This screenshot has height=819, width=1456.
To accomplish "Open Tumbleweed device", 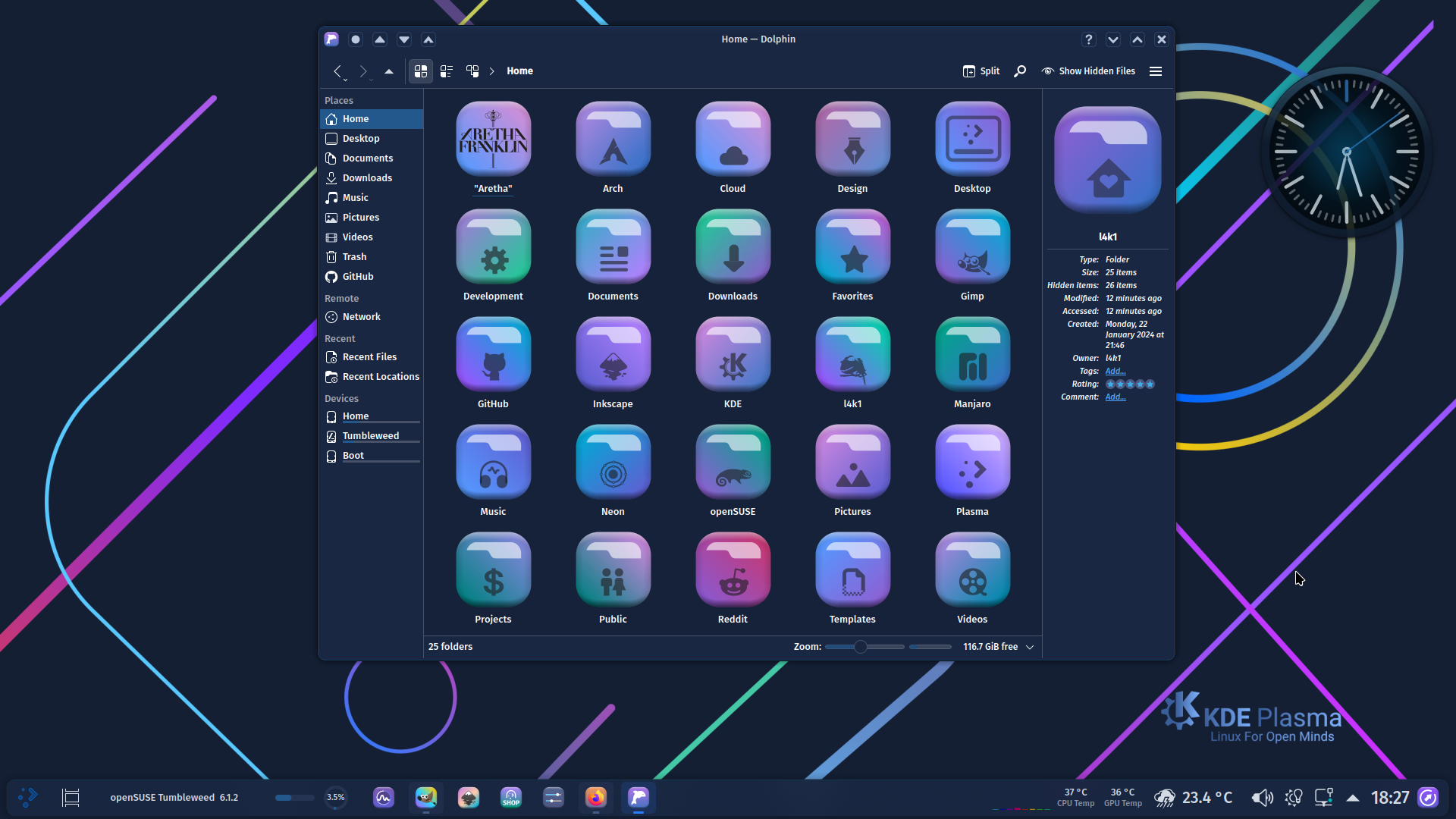I will pos(371,436).
